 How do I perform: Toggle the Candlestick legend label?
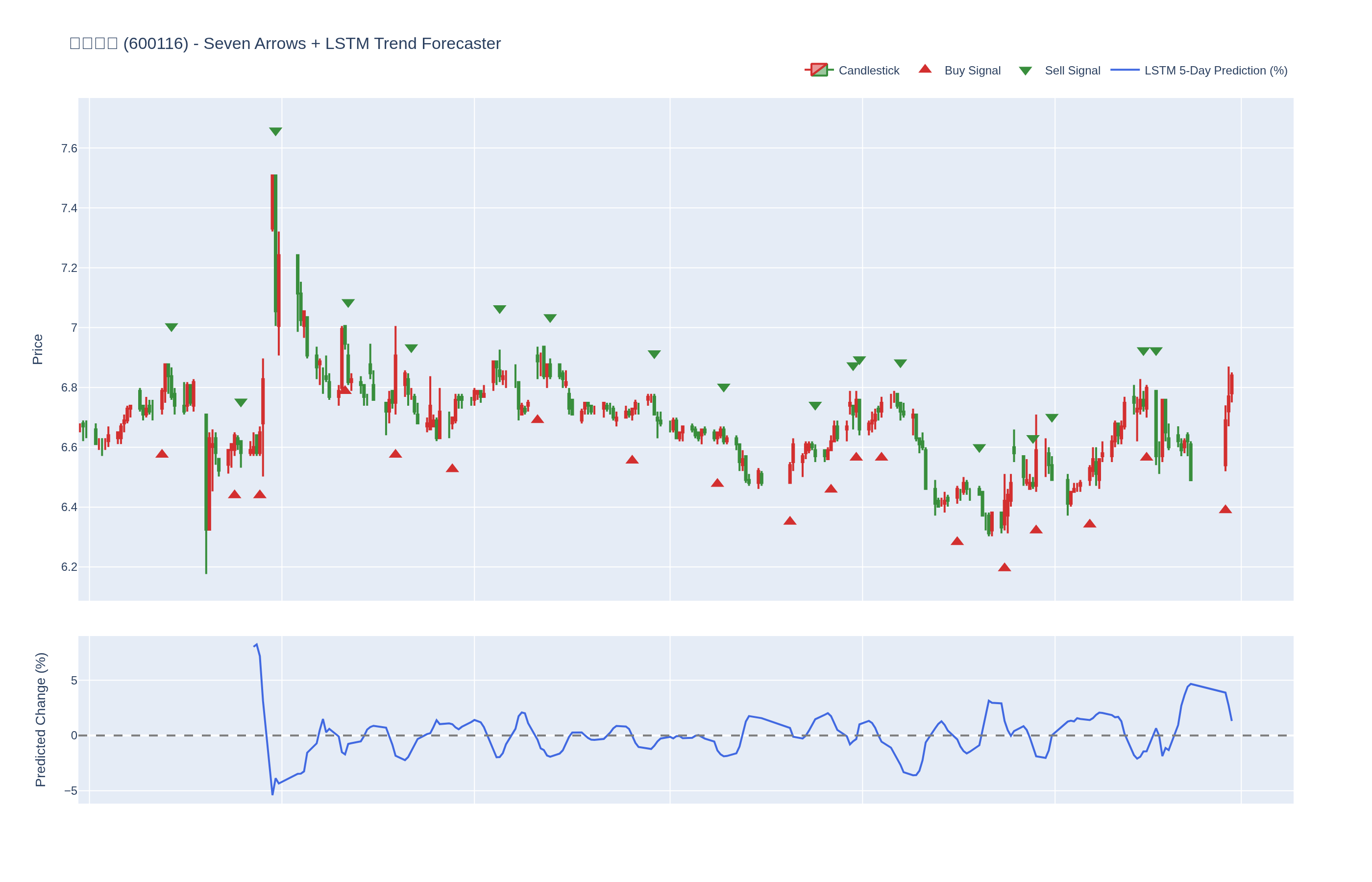[x=869, y=71]
